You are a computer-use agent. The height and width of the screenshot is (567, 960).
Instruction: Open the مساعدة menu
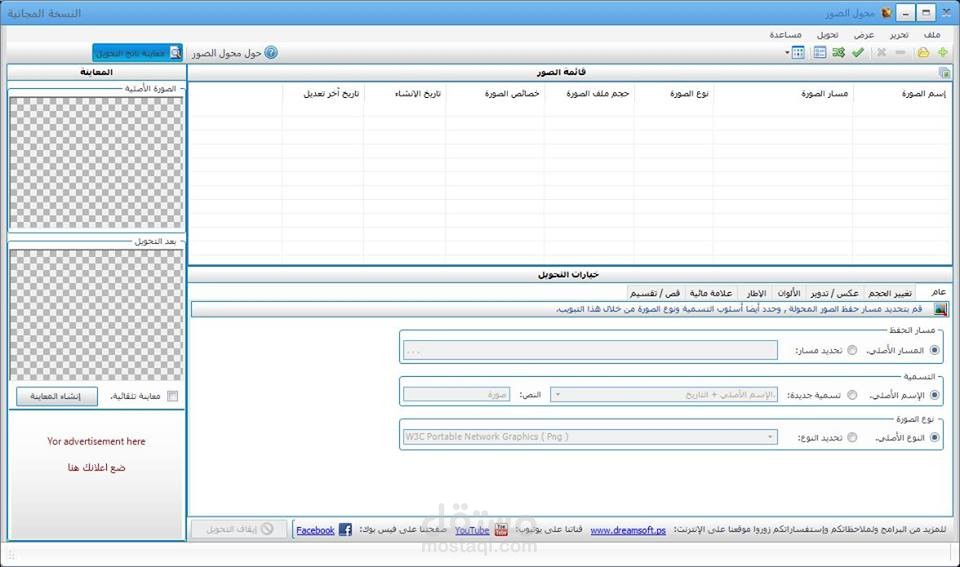(786, 35)
